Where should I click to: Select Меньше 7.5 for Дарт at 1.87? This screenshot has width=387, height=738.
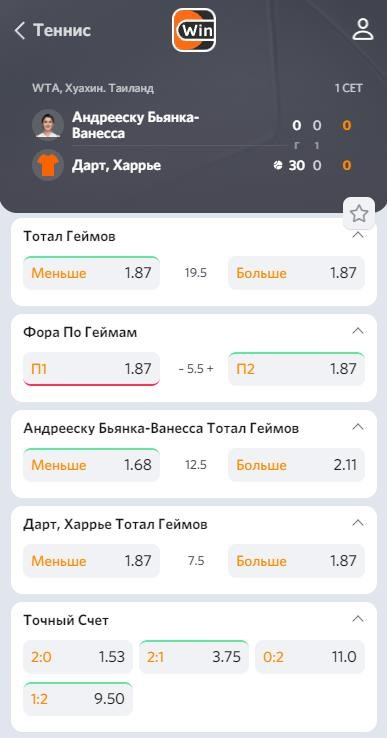(x=91, y=561)
